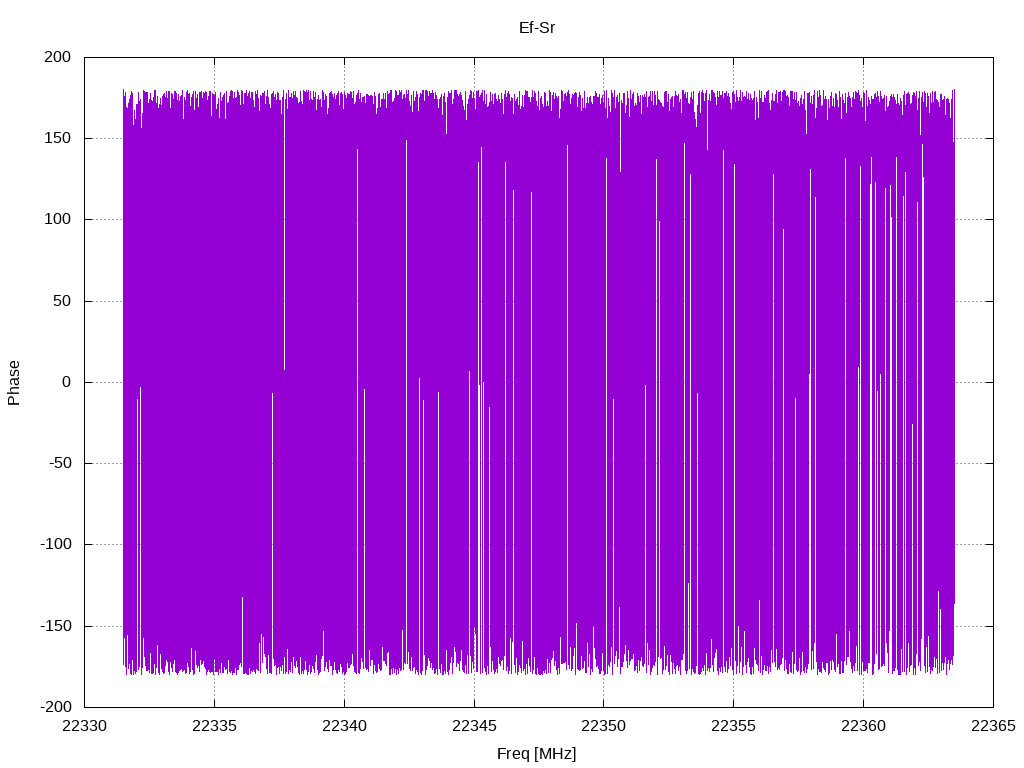Click the y-axis tick label -100
1024x768 pixels.
(x=56, y=544)
